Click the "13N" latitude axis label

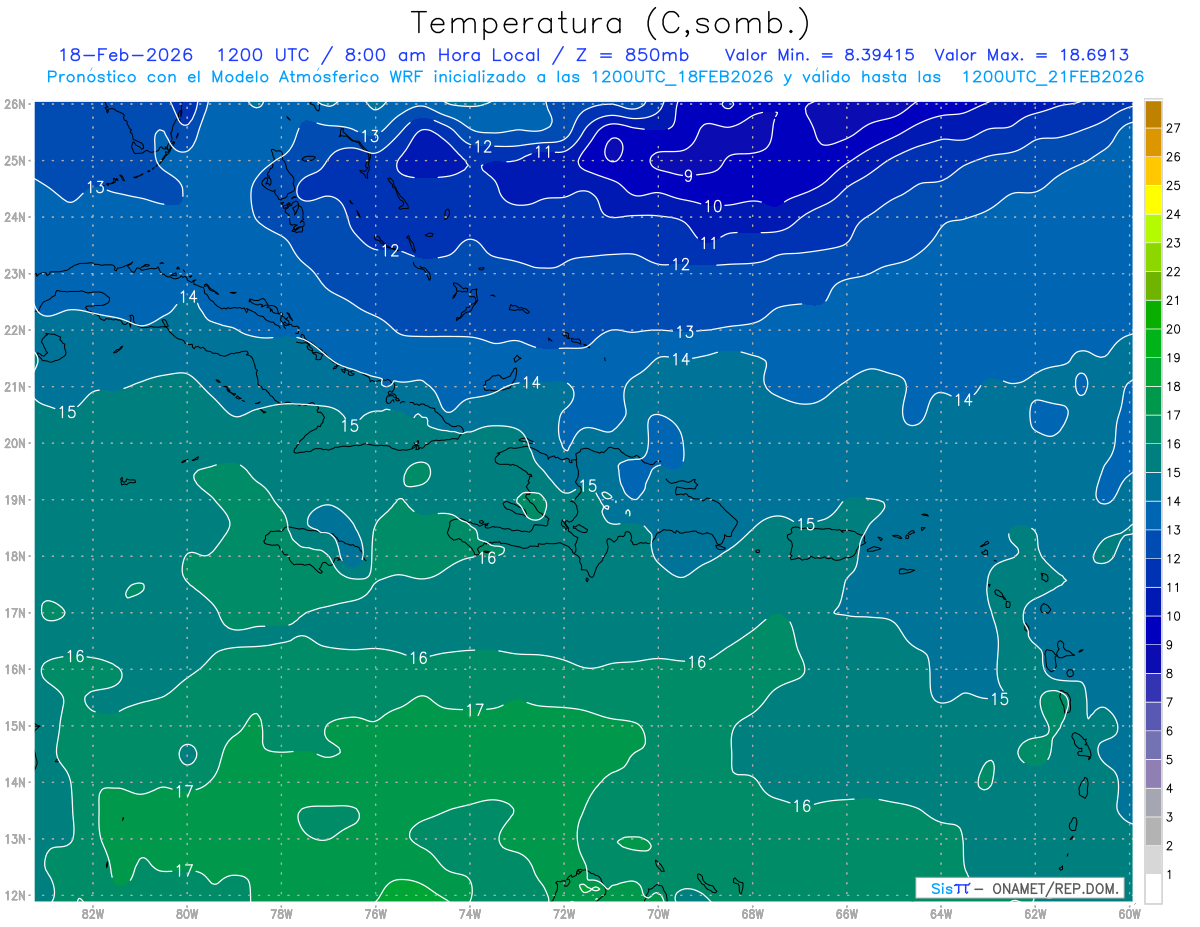[x=15, y=838]
